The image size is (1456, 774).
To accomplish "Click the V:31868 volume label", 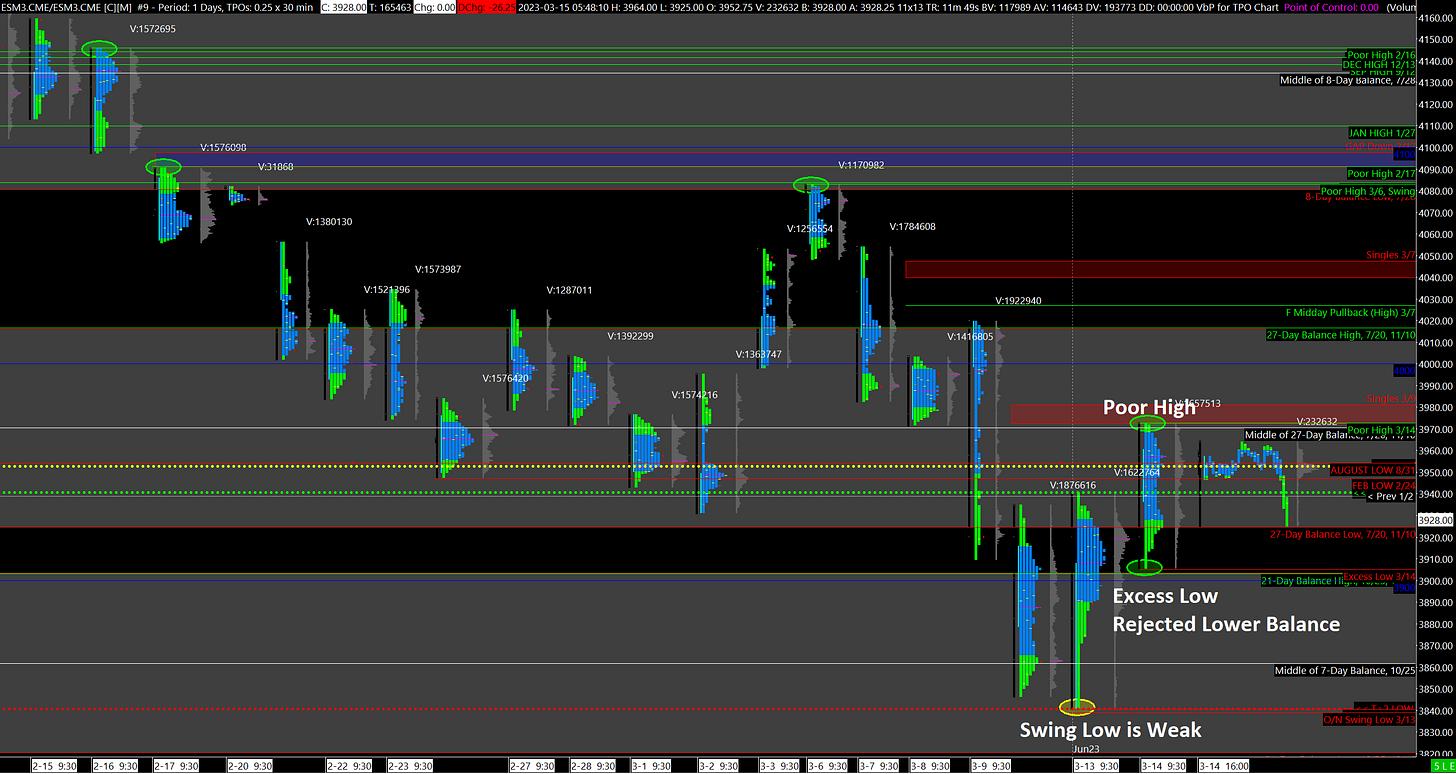I will point(276,167).
